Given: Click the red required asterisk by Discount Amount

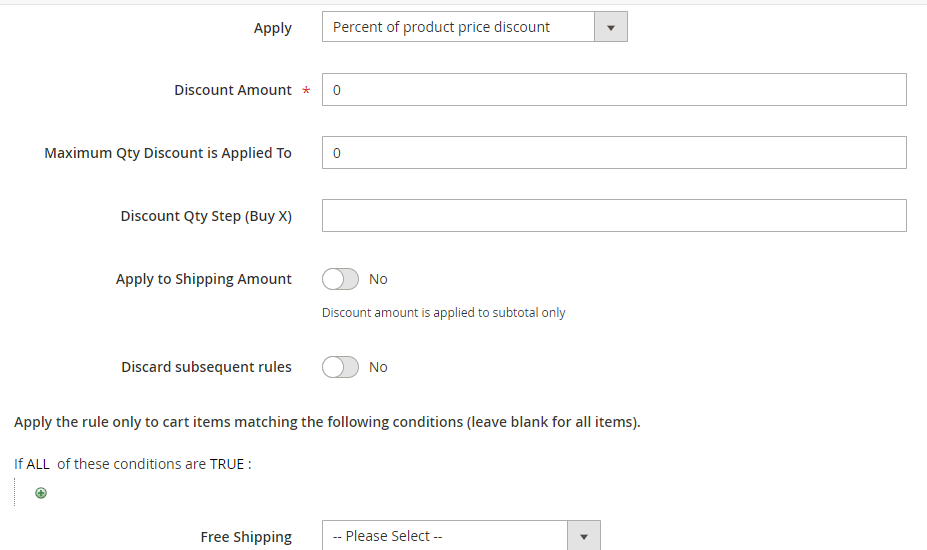Looking at the screenshot, I should pyautogui.click(x=306, y=91).
